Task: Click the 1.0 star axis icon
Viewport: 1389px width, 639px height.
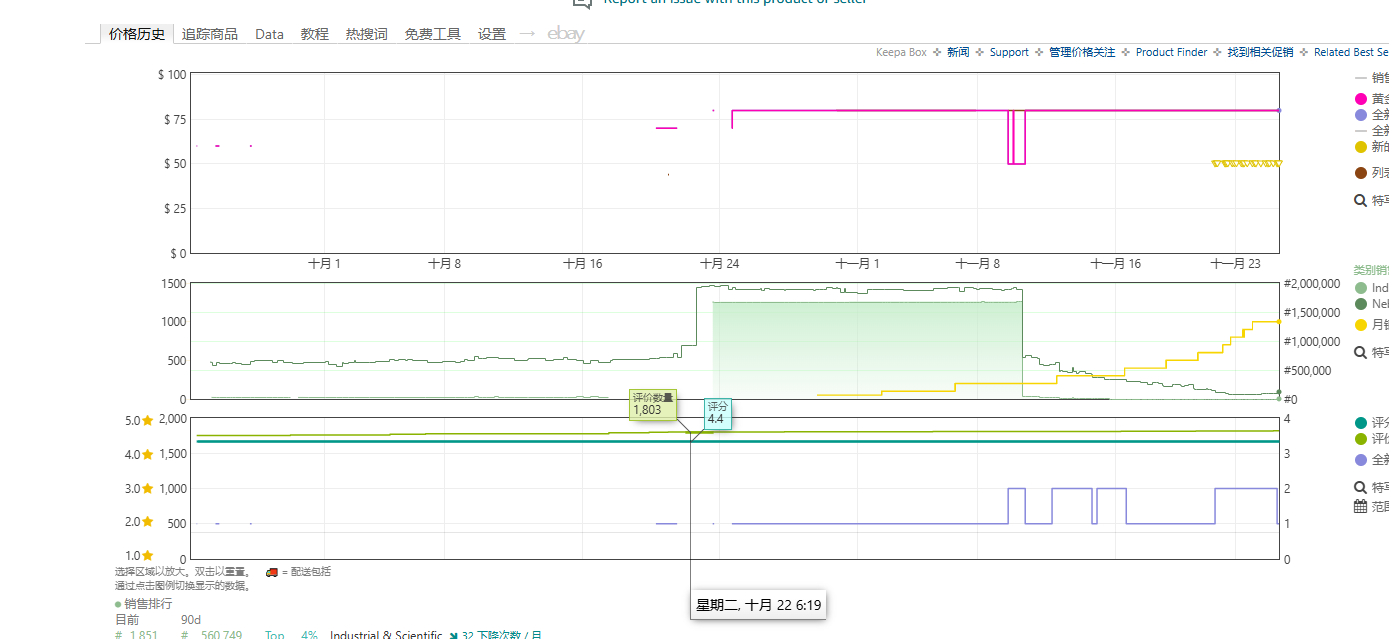Action: pyautogui.click(x=148, y=556)
